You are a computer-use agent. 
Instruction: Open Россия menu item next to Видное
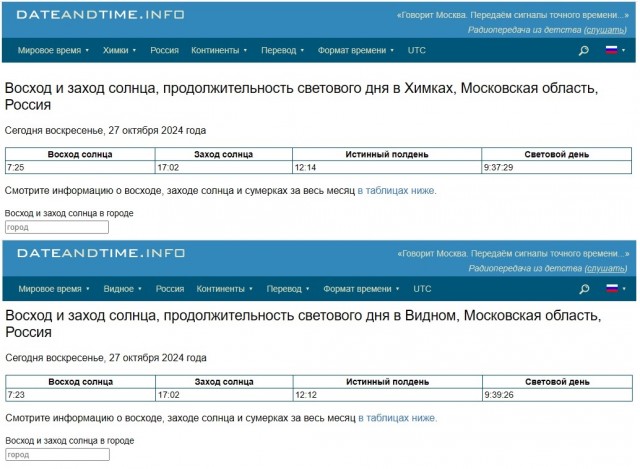click(x=170, y=289)
